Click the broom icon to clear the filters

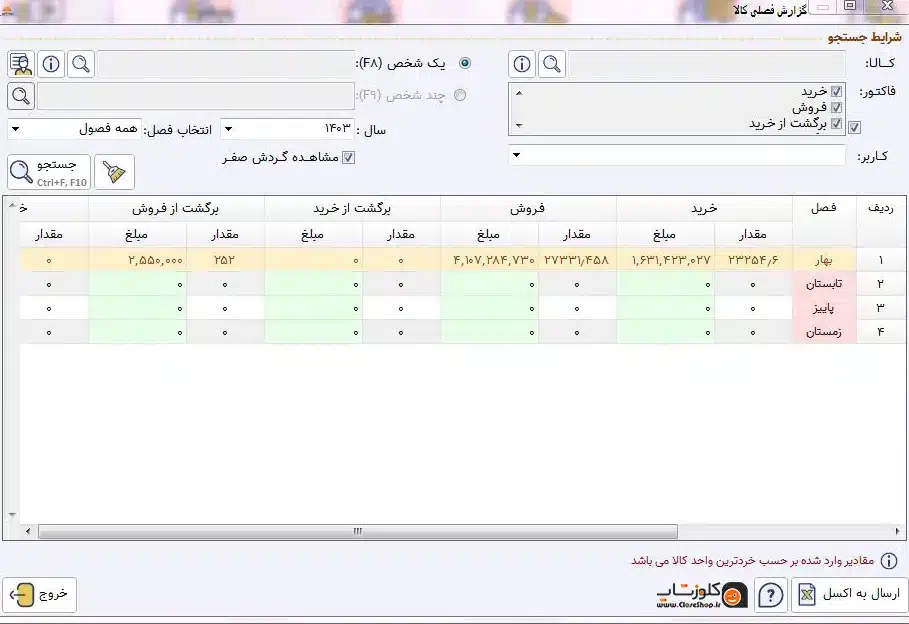(114, 172)
